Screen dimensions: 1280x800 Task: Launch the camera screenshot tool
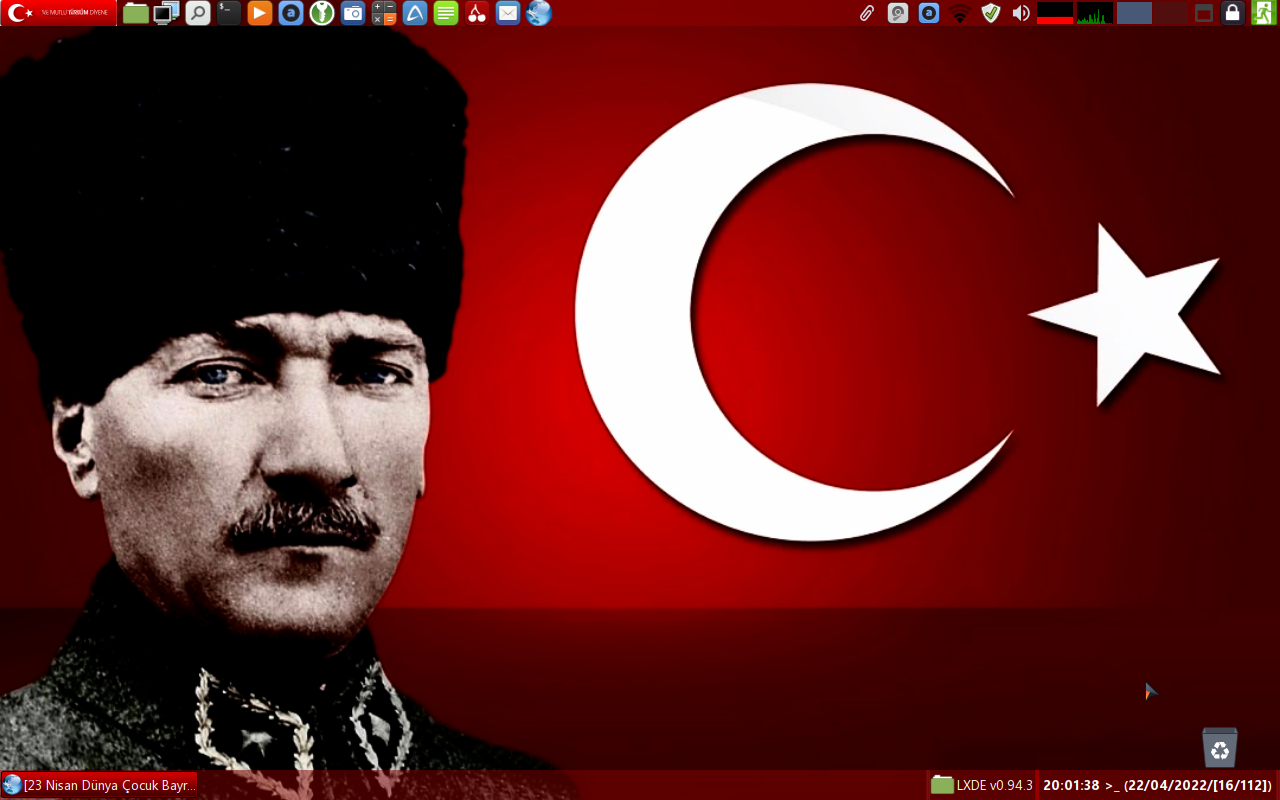[x=353, y=13]
